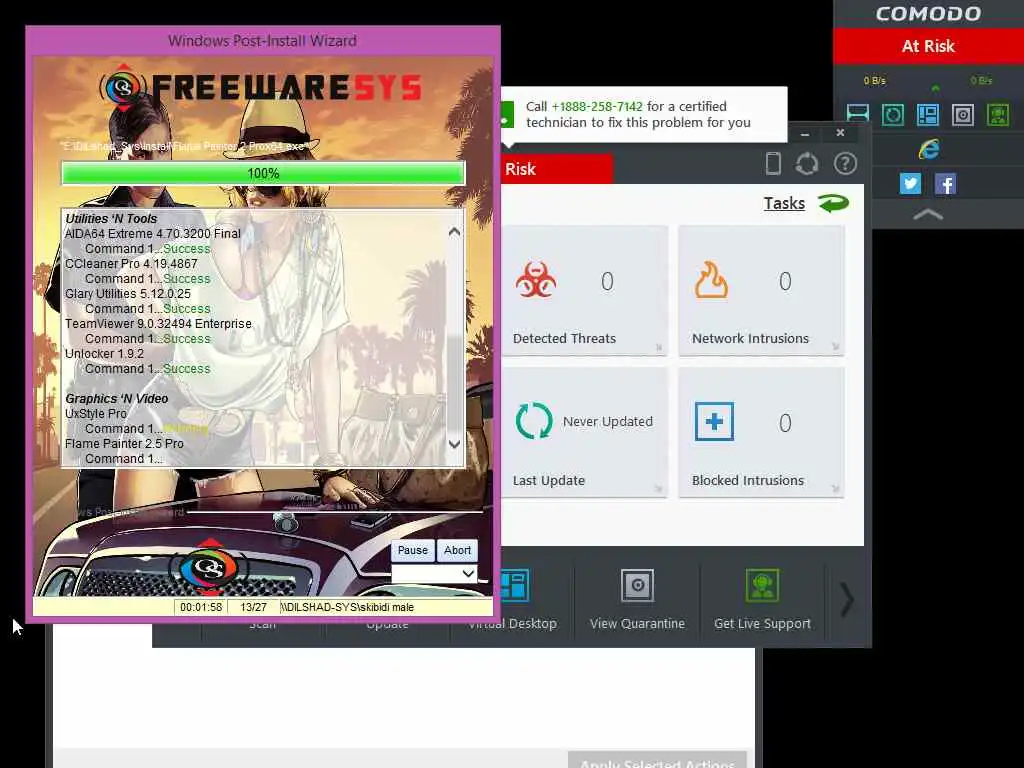The width and height of the screenshot is (1024, 768).
Task: Select Unlocker 1.9.2 entry
Action: pos(104,354)
